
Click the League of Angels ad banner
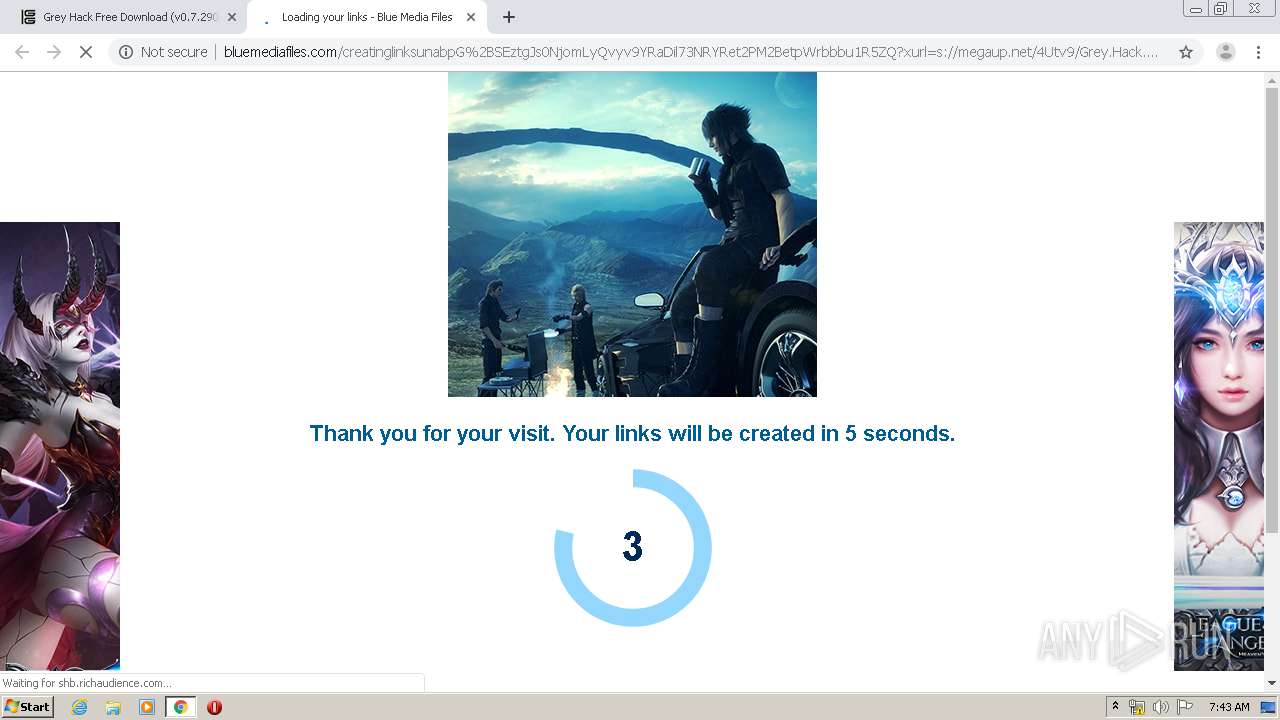point(1219,446)
